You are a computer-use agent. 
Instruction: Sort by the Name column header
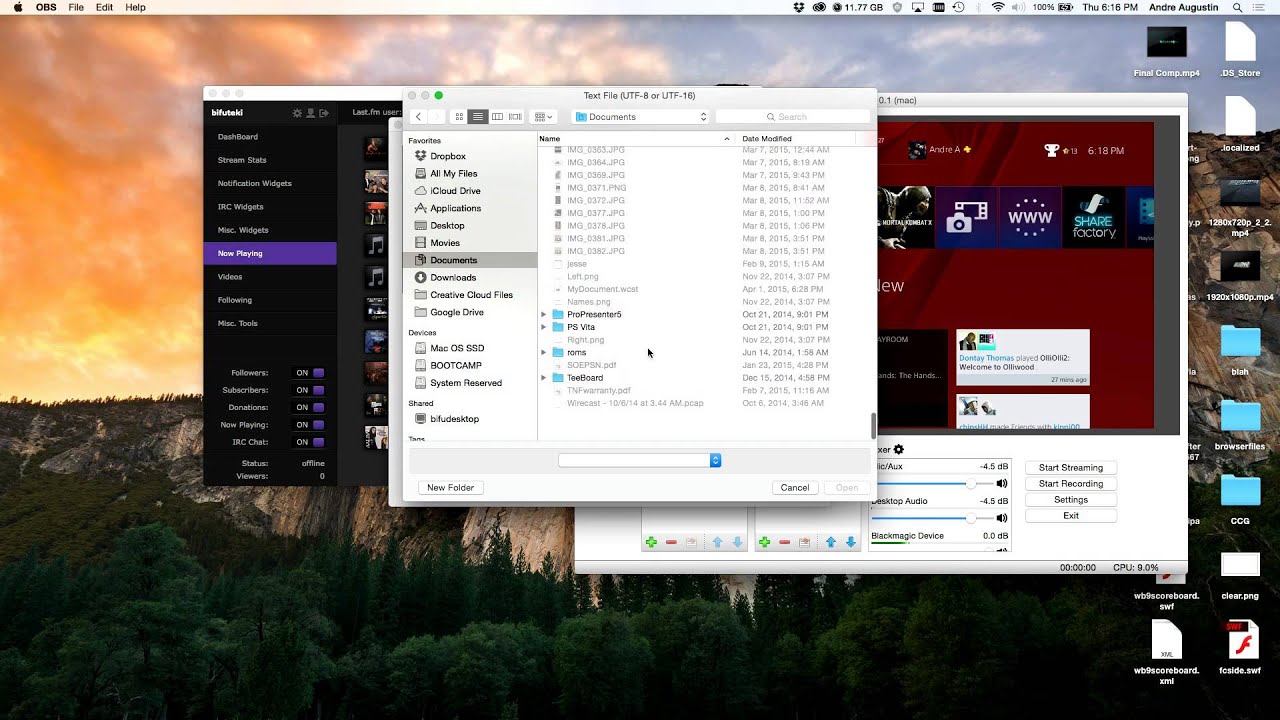click(x=635, y=139)
